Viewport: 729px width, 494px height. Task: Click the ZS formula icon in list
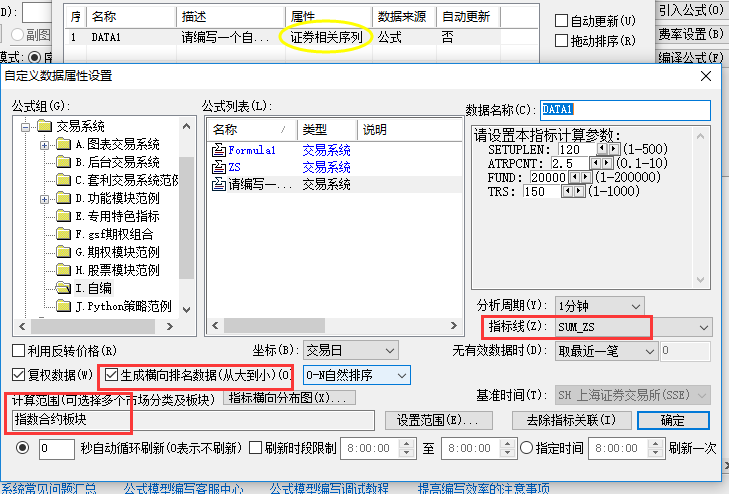(x=219, y=167)
